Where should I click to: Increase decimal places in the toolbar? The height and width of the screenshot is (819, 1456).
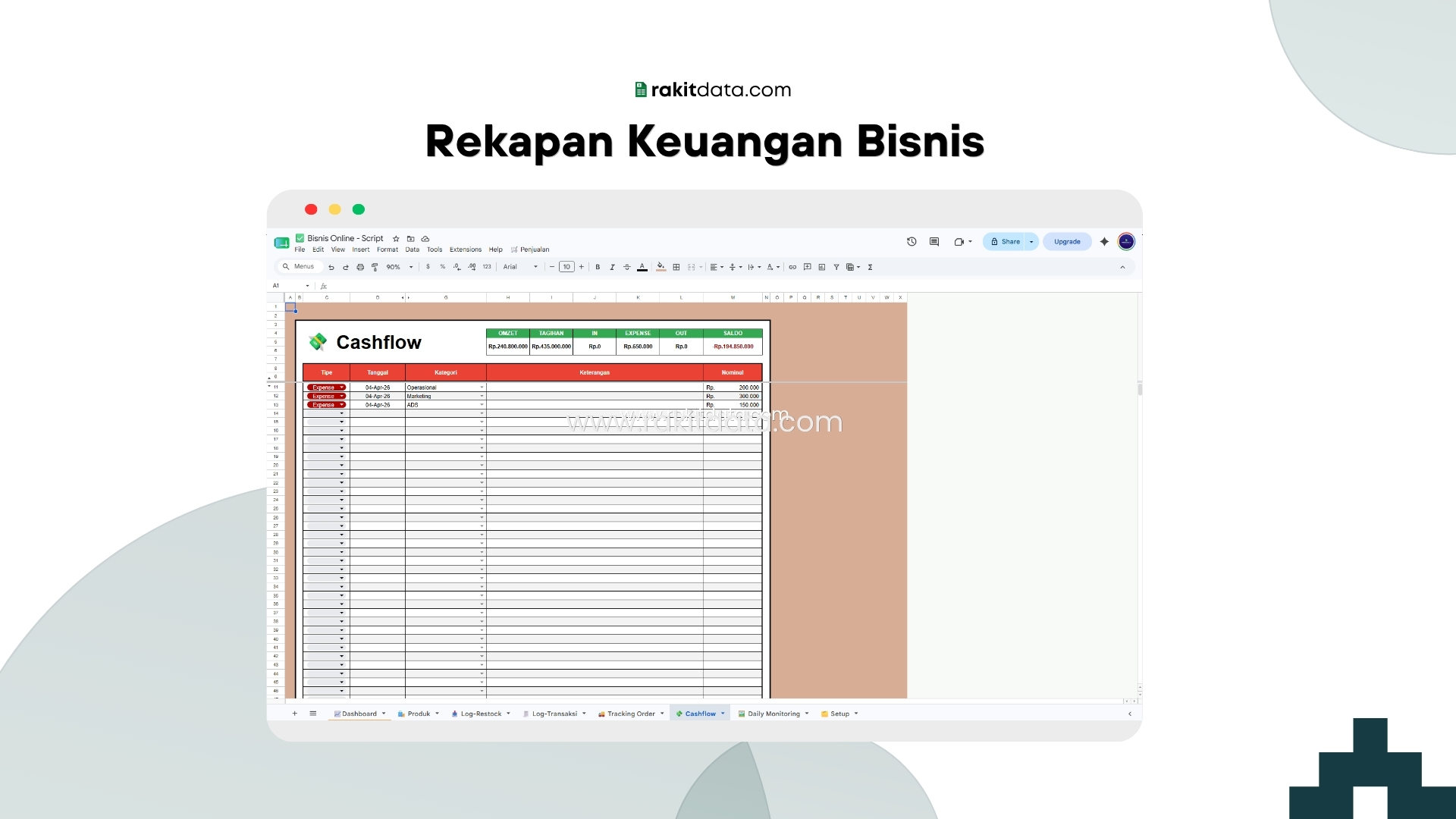click(472, 267)
